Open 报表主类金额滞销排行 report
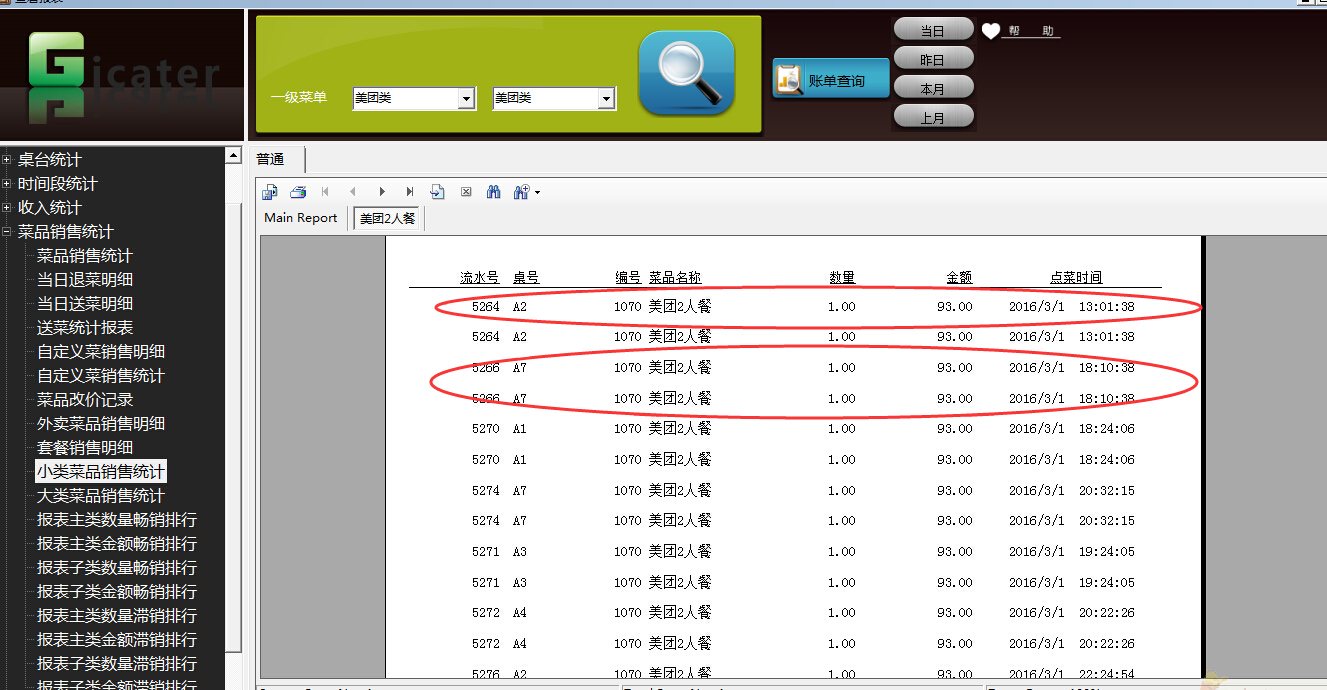This screenshot has width=1327, height=690. click(117, 640)
